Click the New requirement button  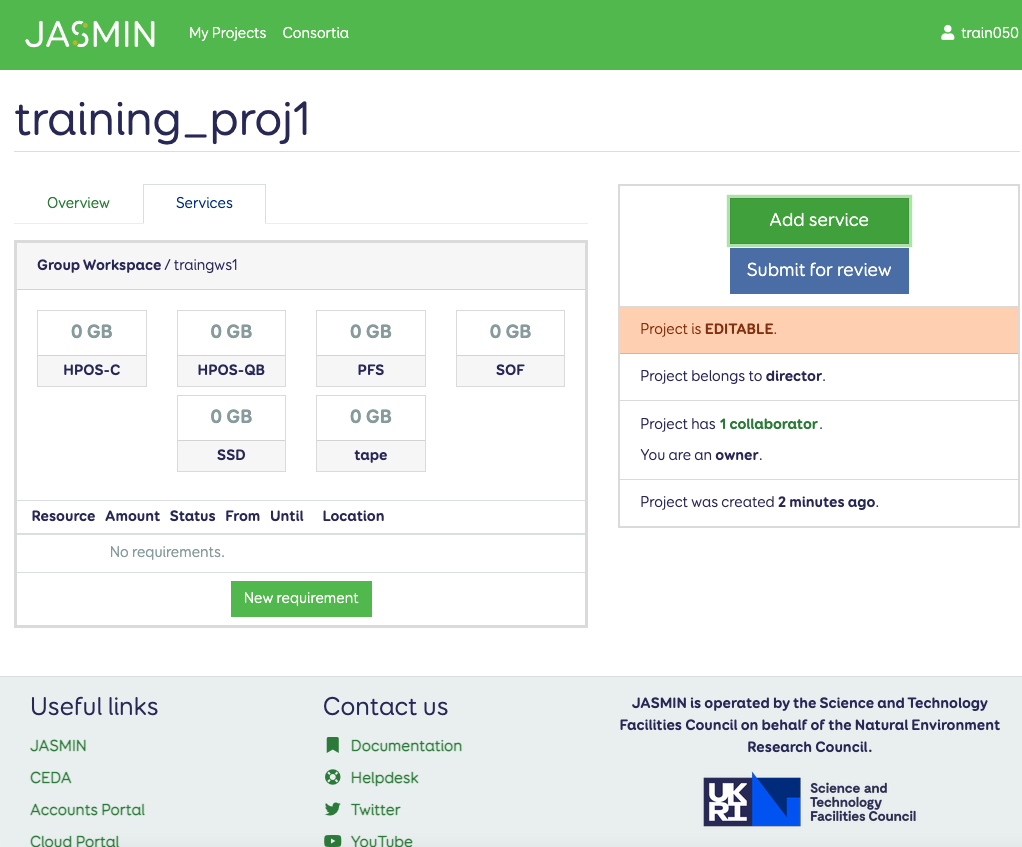(x=301, y=598)
